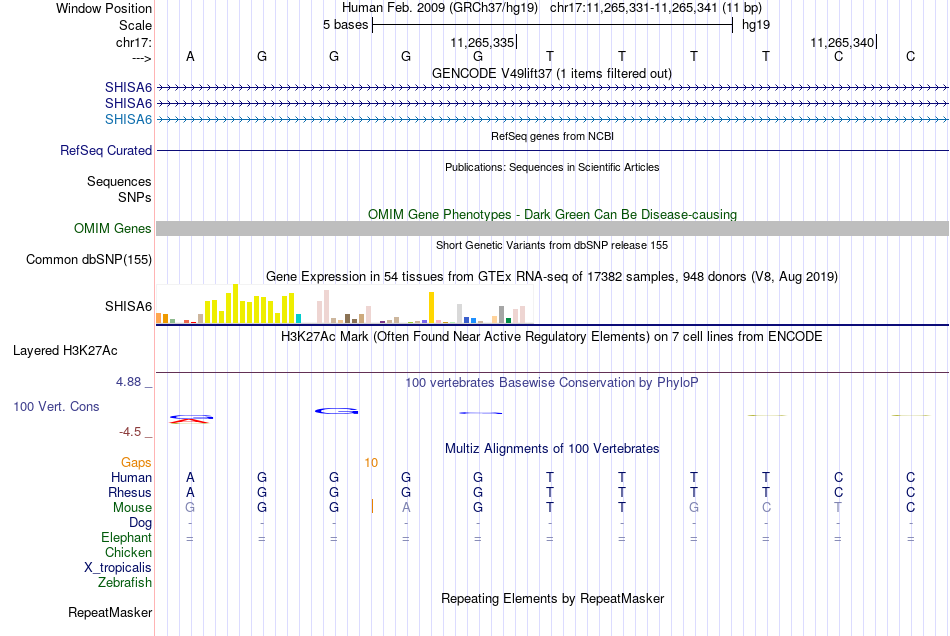This screenshot has height=636, width=950.
Task: Click the -4.5 PhyloP lower limit
Action: click(x=130, y=431)
